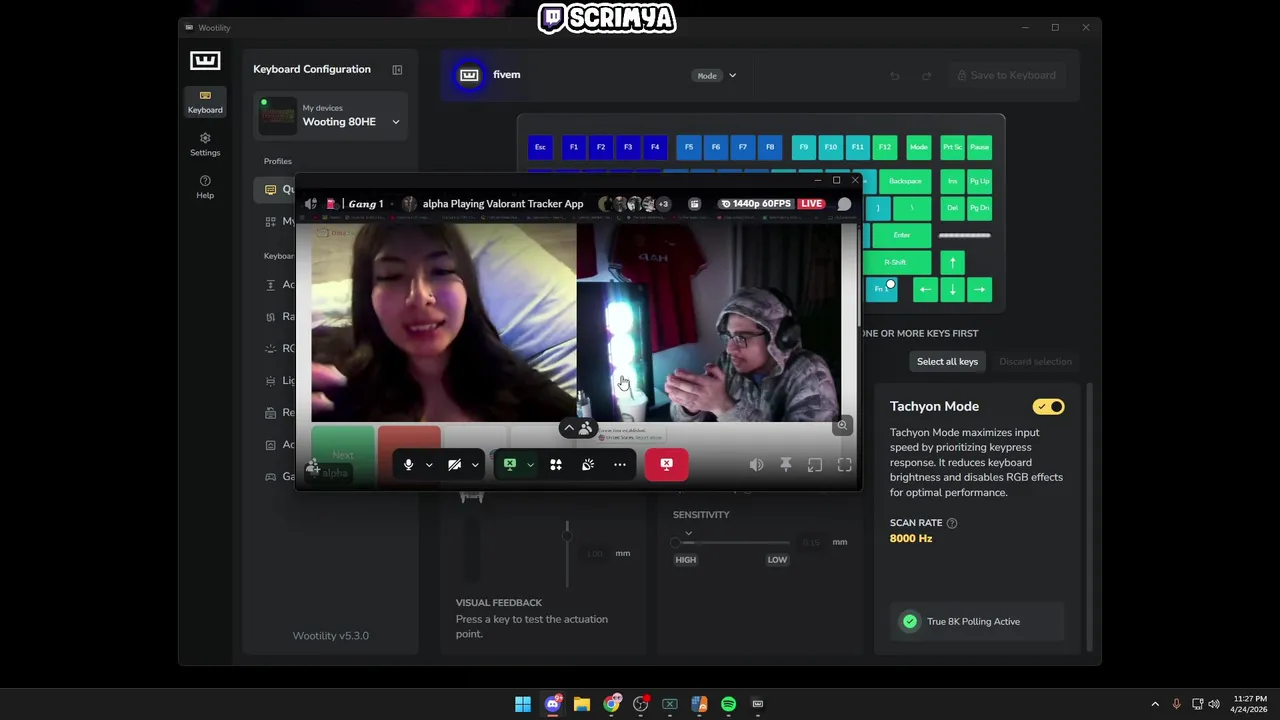The height and width of the screenshot is (720, 1280).
Task: Open Windows Start menu
Action: [x=523, y=704]
